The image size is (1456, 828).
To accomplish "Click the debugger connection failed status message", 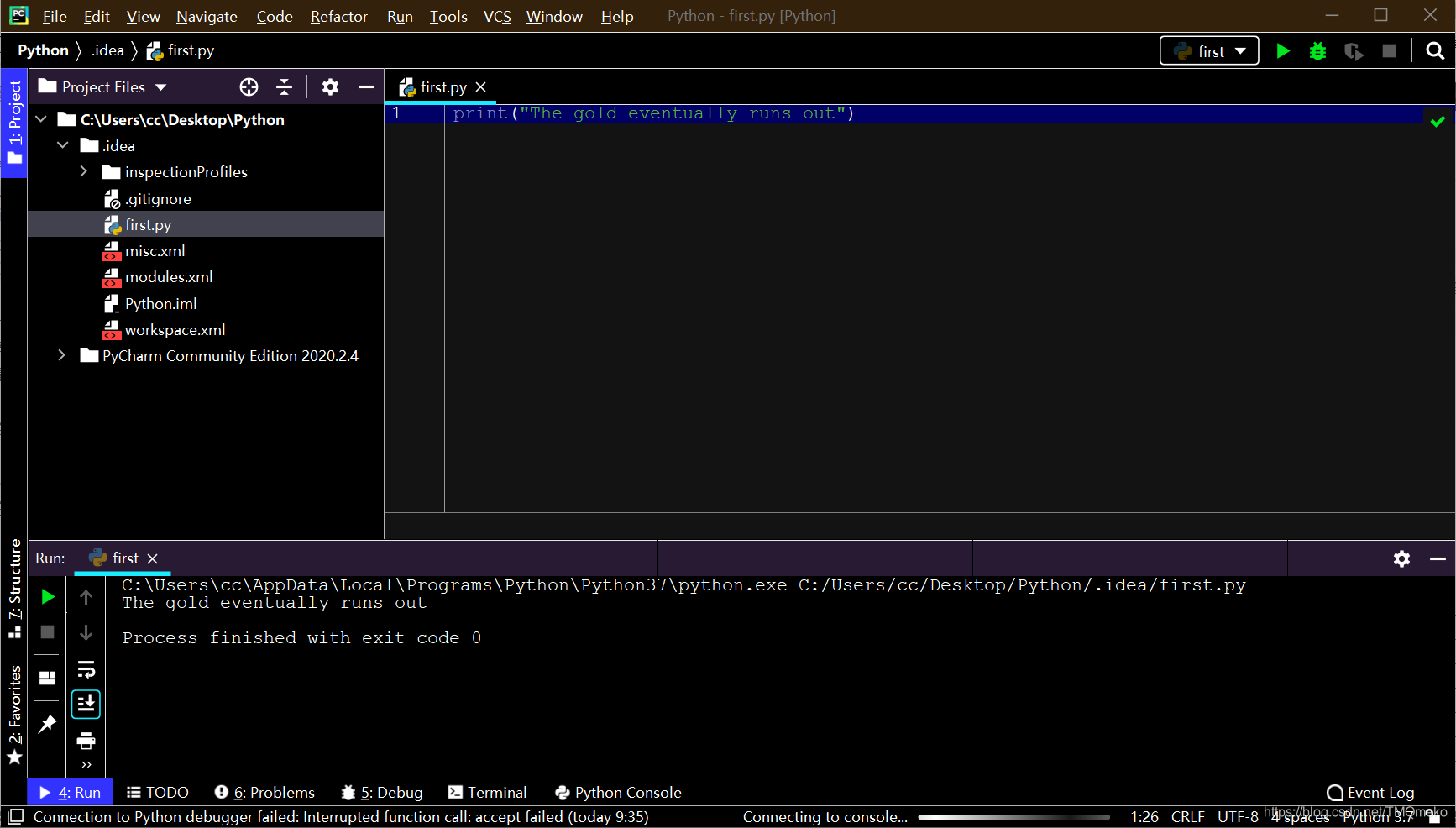I will (x=341, y=816).
